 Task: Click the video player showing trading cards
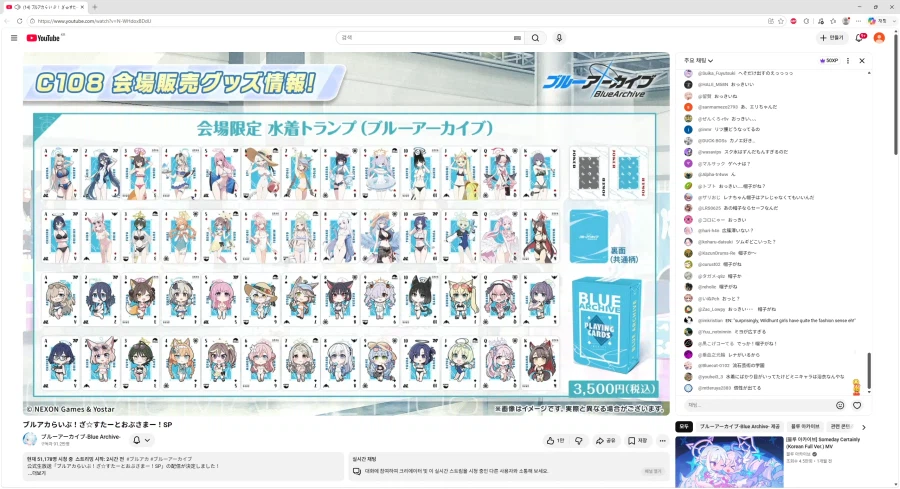[x=346, y=234]
